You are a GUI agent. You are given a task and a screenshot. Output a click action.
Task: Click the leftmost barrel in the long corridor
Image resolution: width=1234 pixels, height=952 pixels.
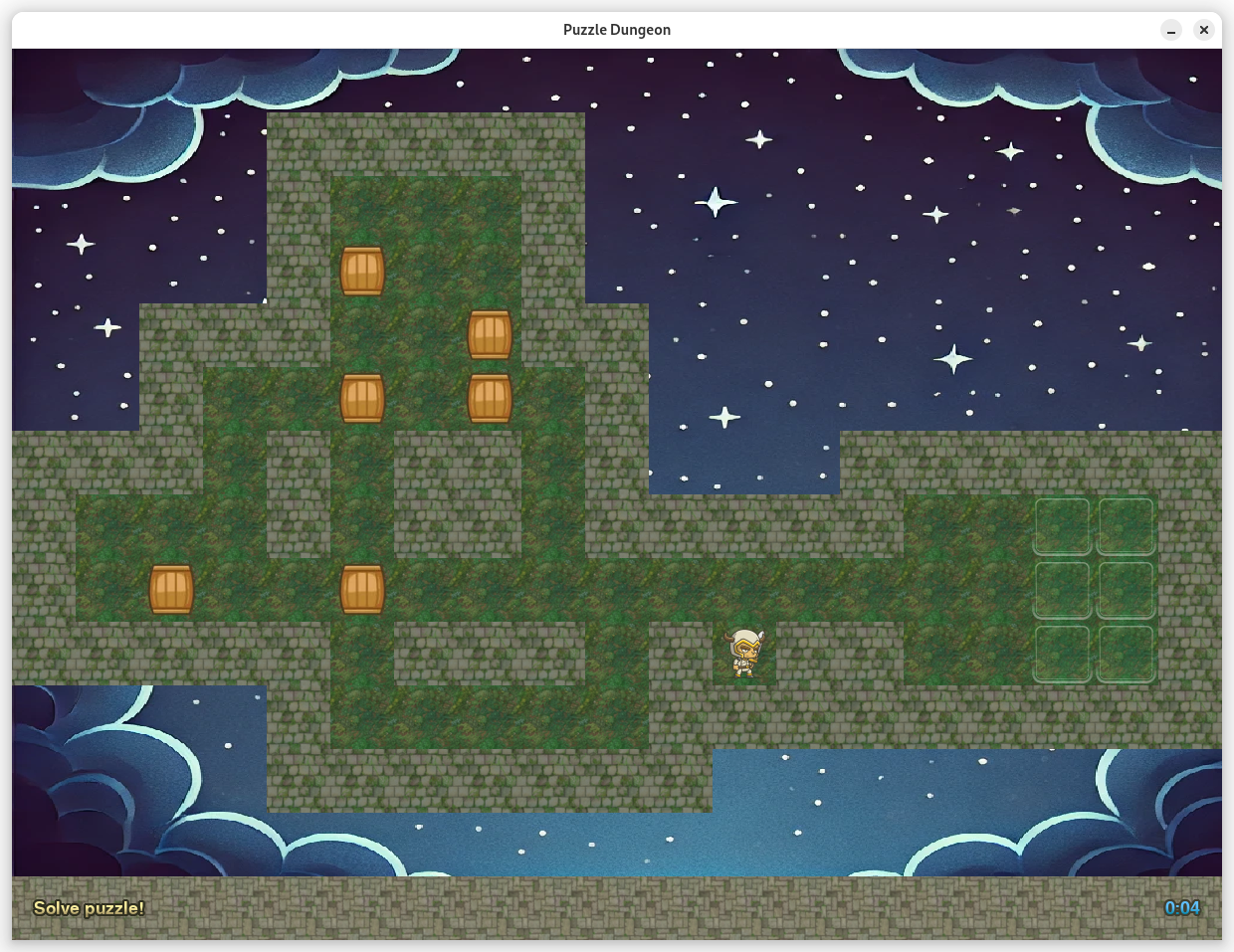click(x=171, y=589)
